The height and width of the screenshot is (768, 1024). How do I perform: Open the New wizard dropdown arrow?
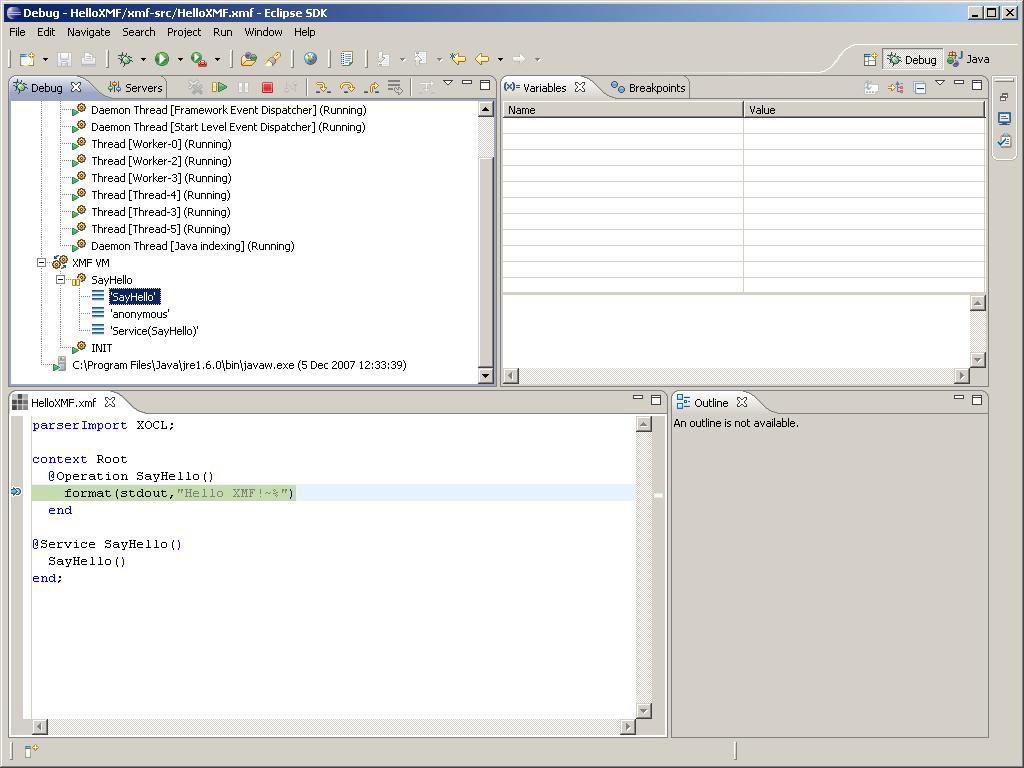[x=45, y=59]
